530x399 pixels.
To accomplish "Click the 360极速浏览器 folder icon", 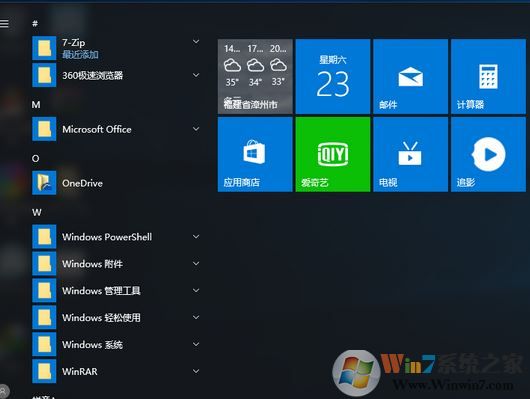I will (x=44, y=75).
